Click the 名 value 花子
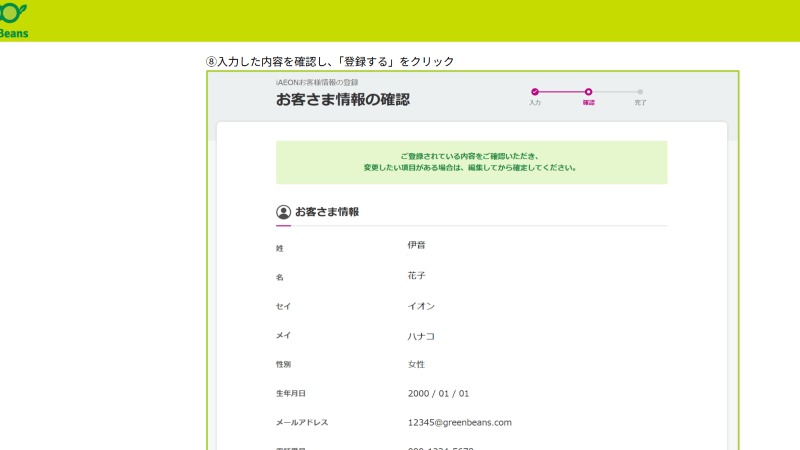 pos(416,276)
